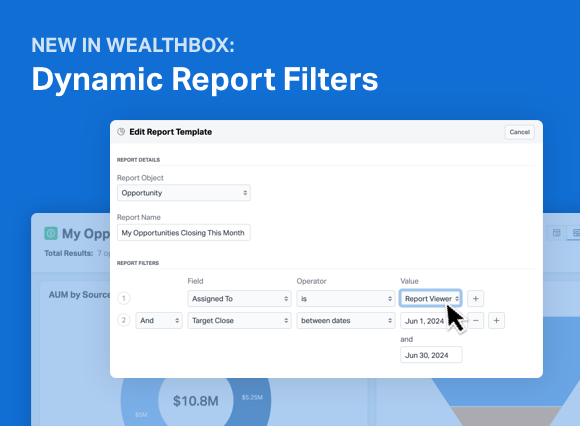
Task: Remove filter row 2 with minus button
Action: pyautogui.click(x=476, y=321)
